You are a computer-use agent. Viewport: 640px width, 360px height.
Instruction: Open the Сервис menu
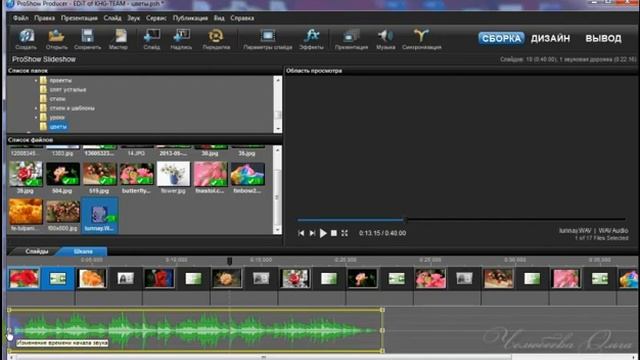(x=156, y=18)
